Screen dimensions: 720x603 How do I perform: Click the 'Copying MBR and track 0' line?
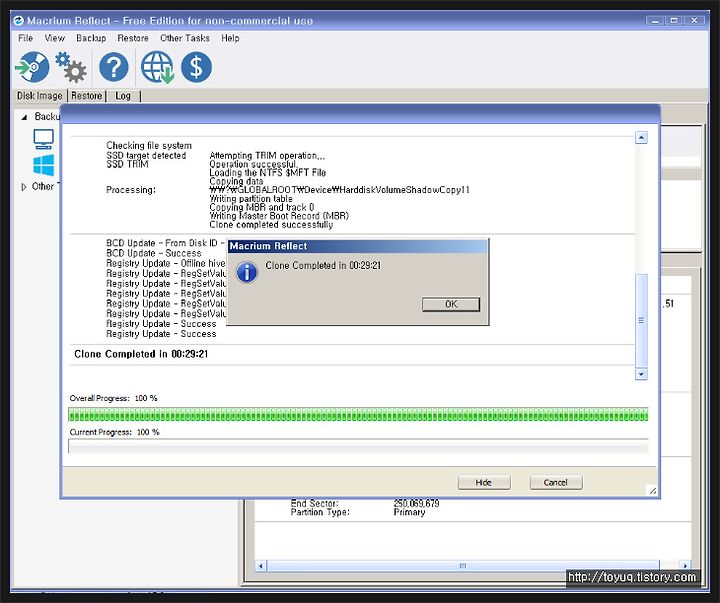pyautogui.click(x=262, y=207)
